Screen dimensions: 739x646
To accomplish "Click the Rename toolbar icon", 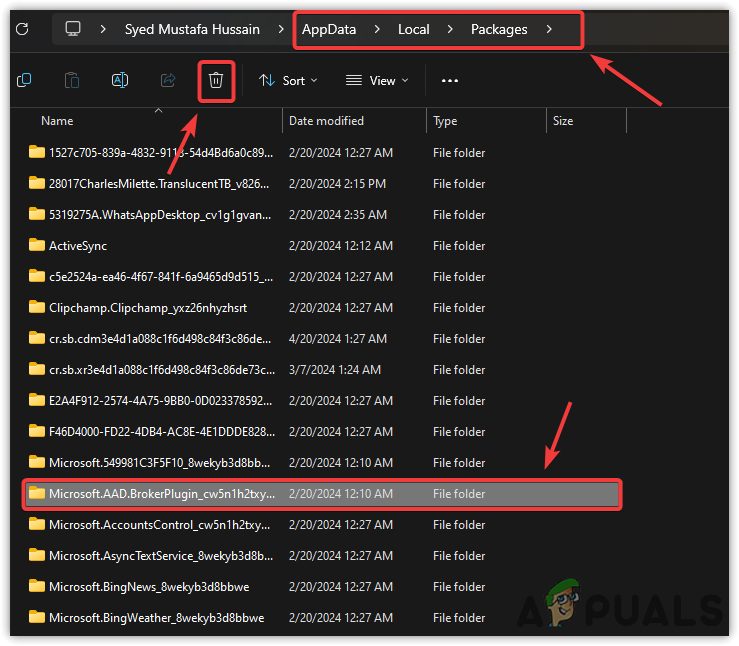I will 120,80.
